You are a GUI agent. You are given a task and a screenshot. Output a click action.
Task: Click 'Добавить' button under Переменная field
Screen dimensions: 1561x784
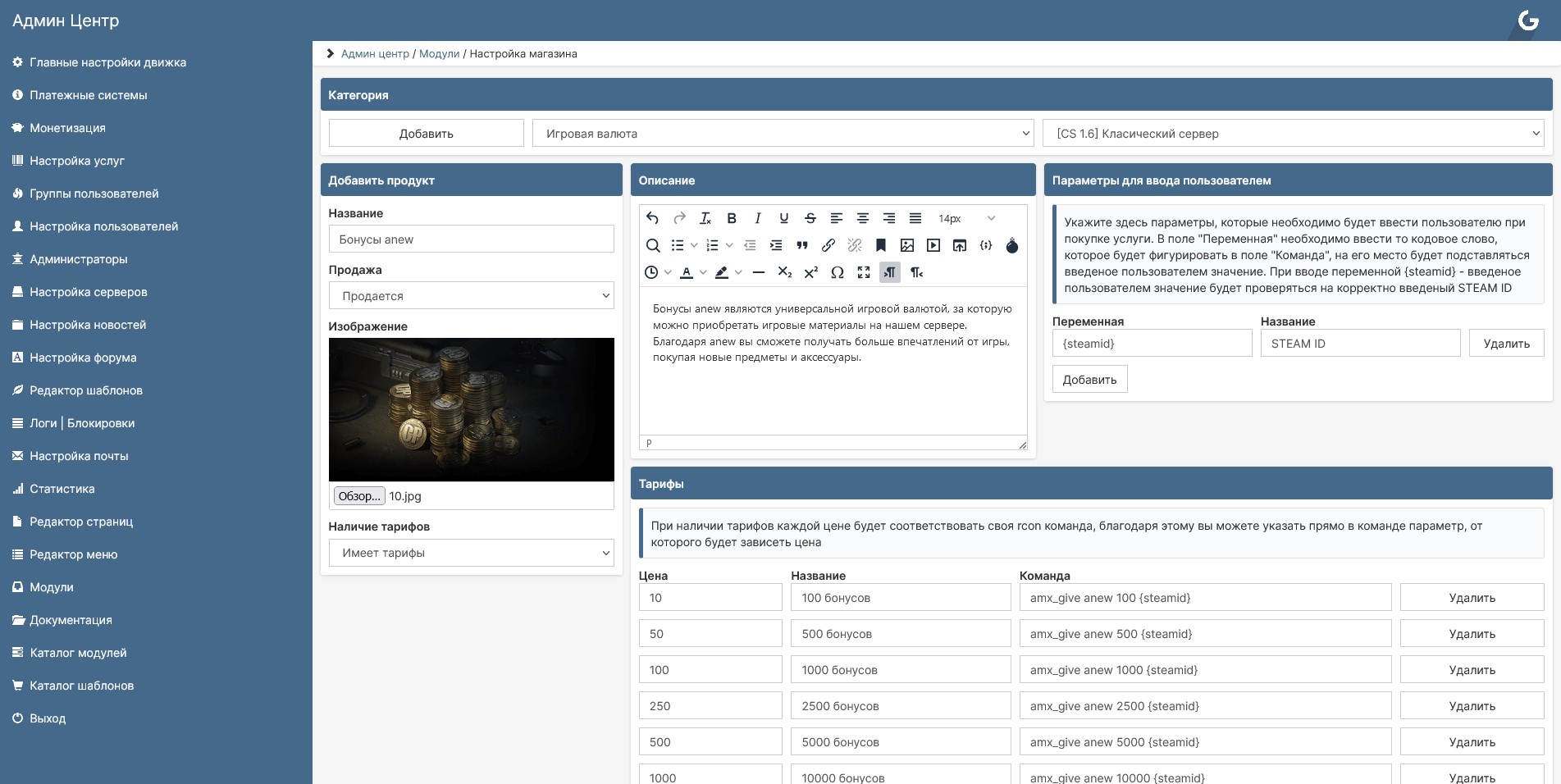click(x=1089, y=380)
